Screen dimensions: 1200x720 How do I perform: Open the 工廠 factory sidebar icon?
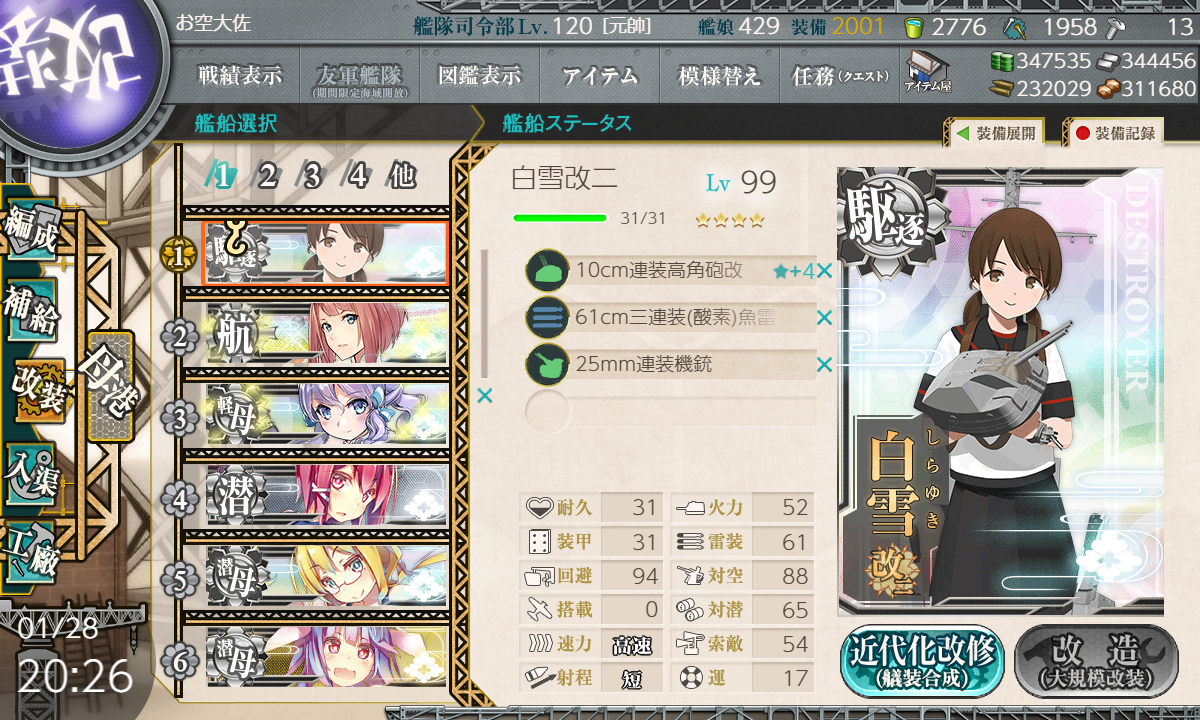tap(31, 550)
